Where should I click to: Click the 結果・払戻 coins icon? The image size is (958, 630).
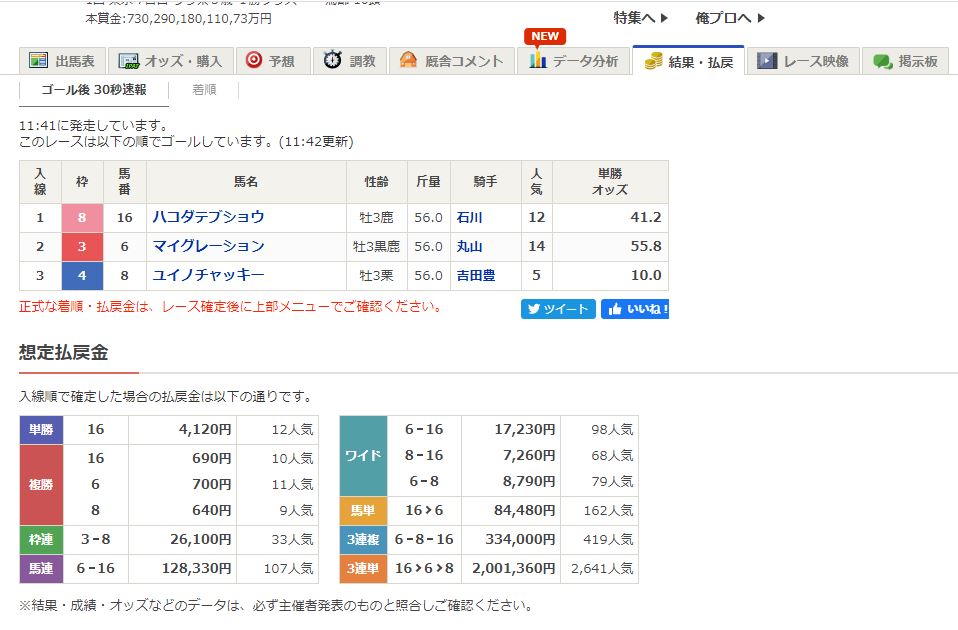(x=653, y=61)
